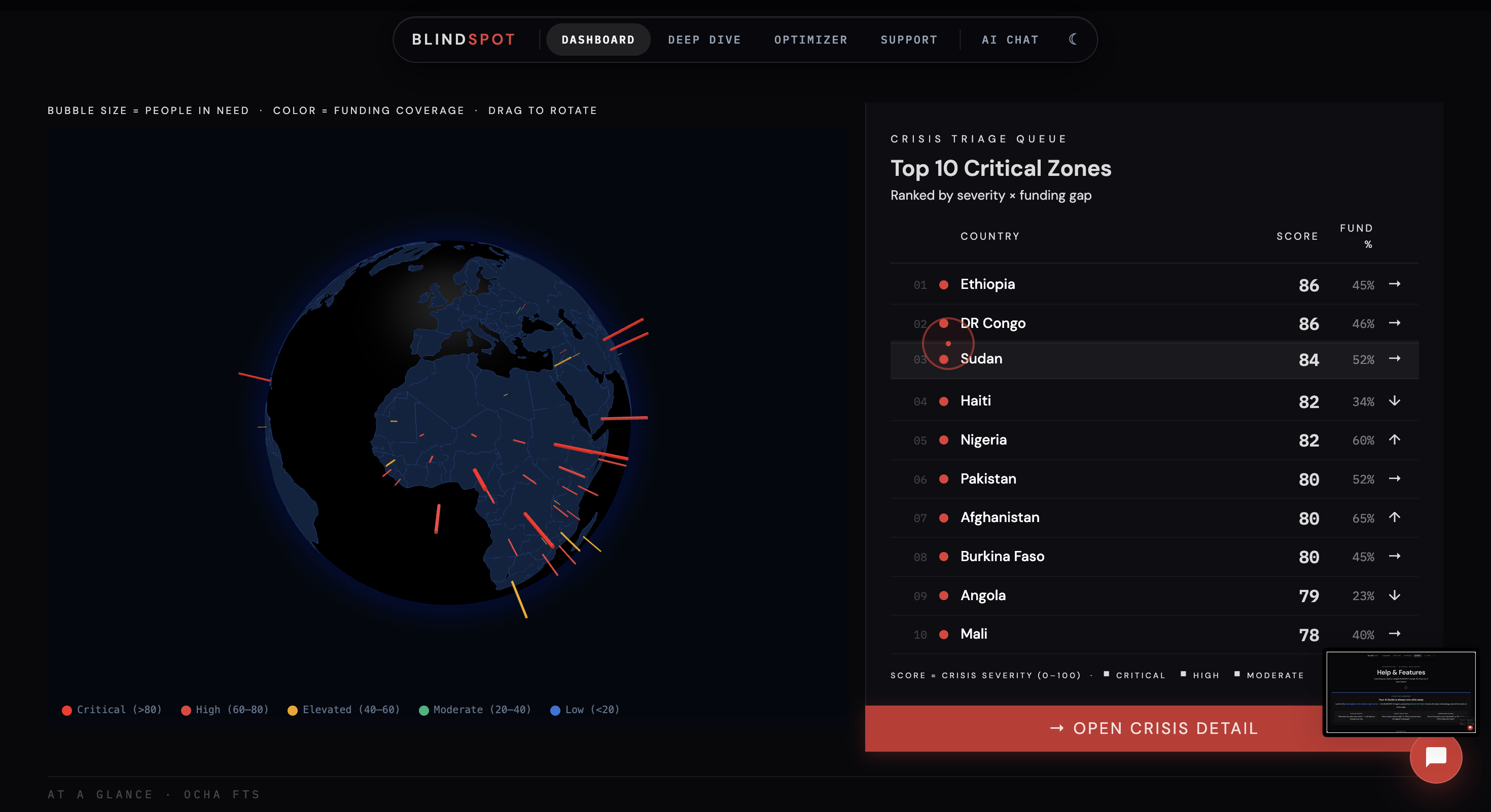The image size is (1491, 812).
Task: Select the Dashboard tab
Action: coord(598,40)
